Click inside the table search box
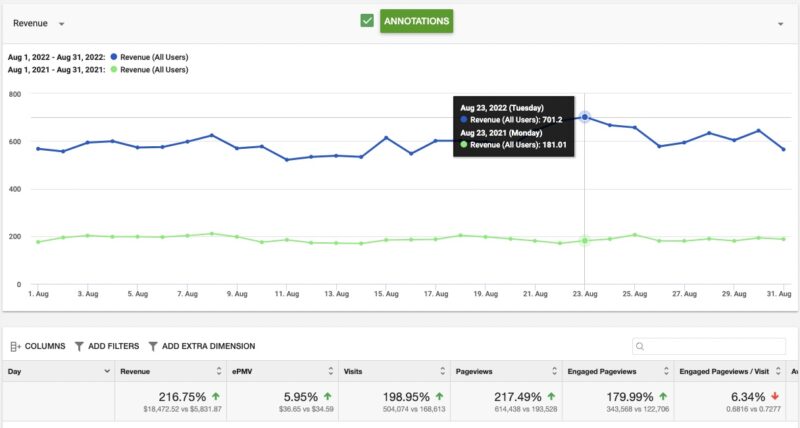The image size is (800, 428). pos(715,347)
